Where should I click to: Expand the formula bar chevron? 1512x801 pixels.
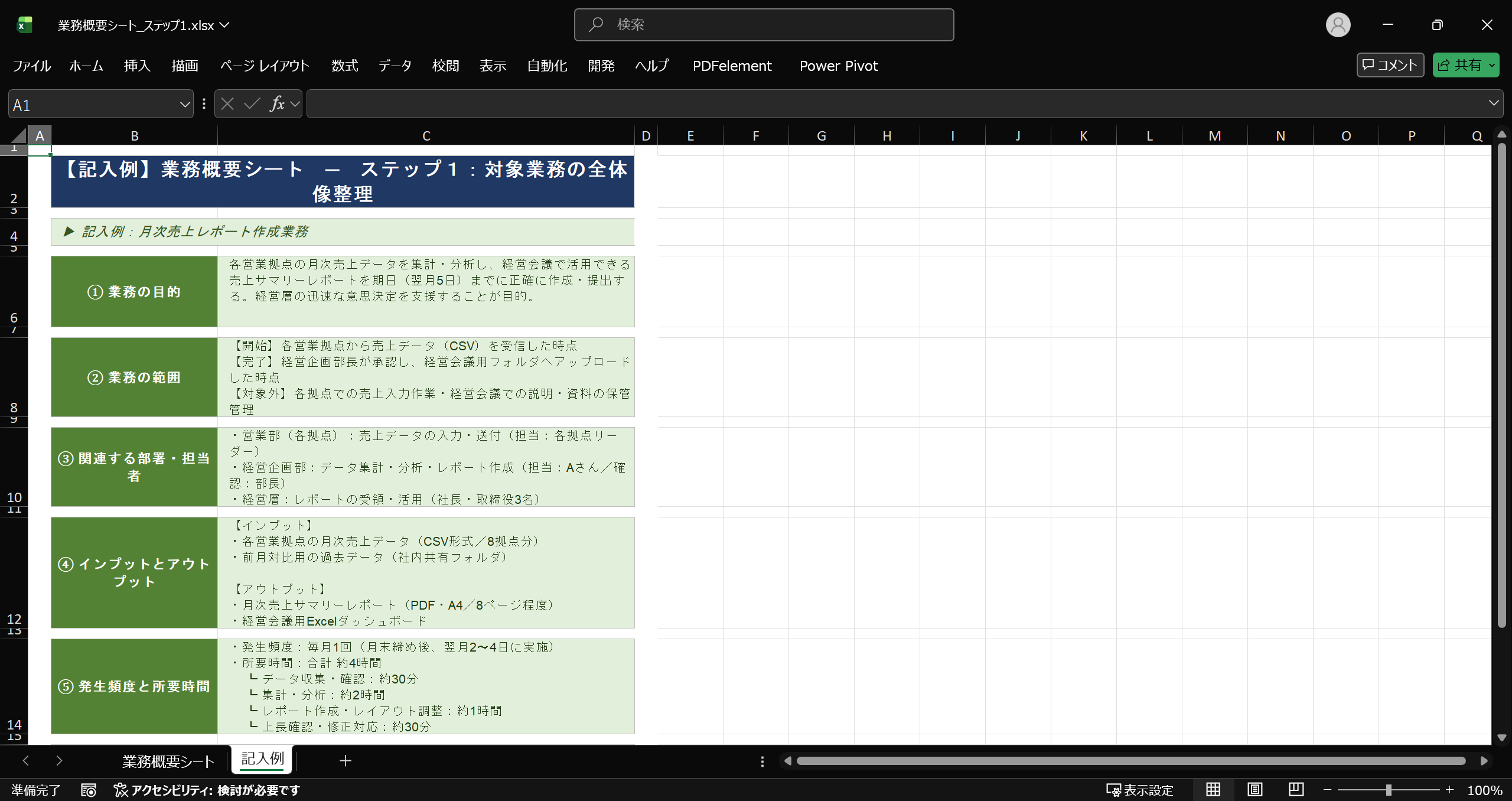pyautogui.click(x=1494, y=103)
